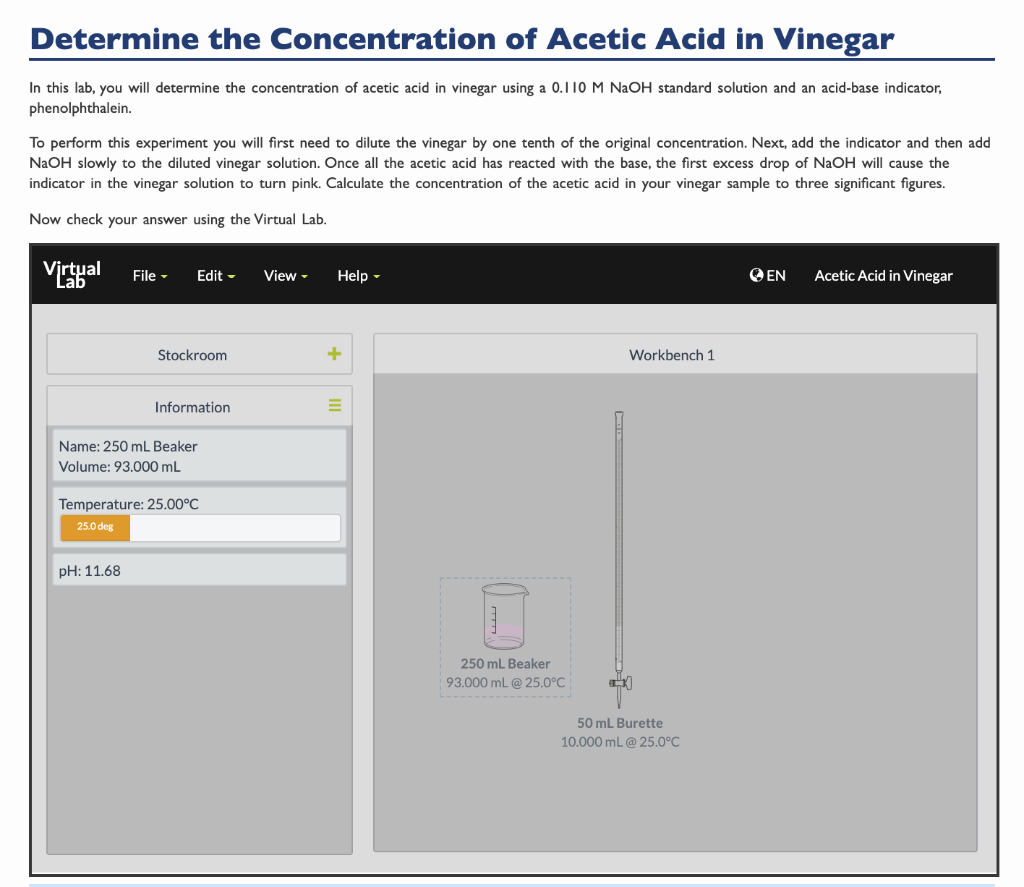1024x887 pixels.
Task: Click the Information panel menu icon
Action: pos(335,406)
